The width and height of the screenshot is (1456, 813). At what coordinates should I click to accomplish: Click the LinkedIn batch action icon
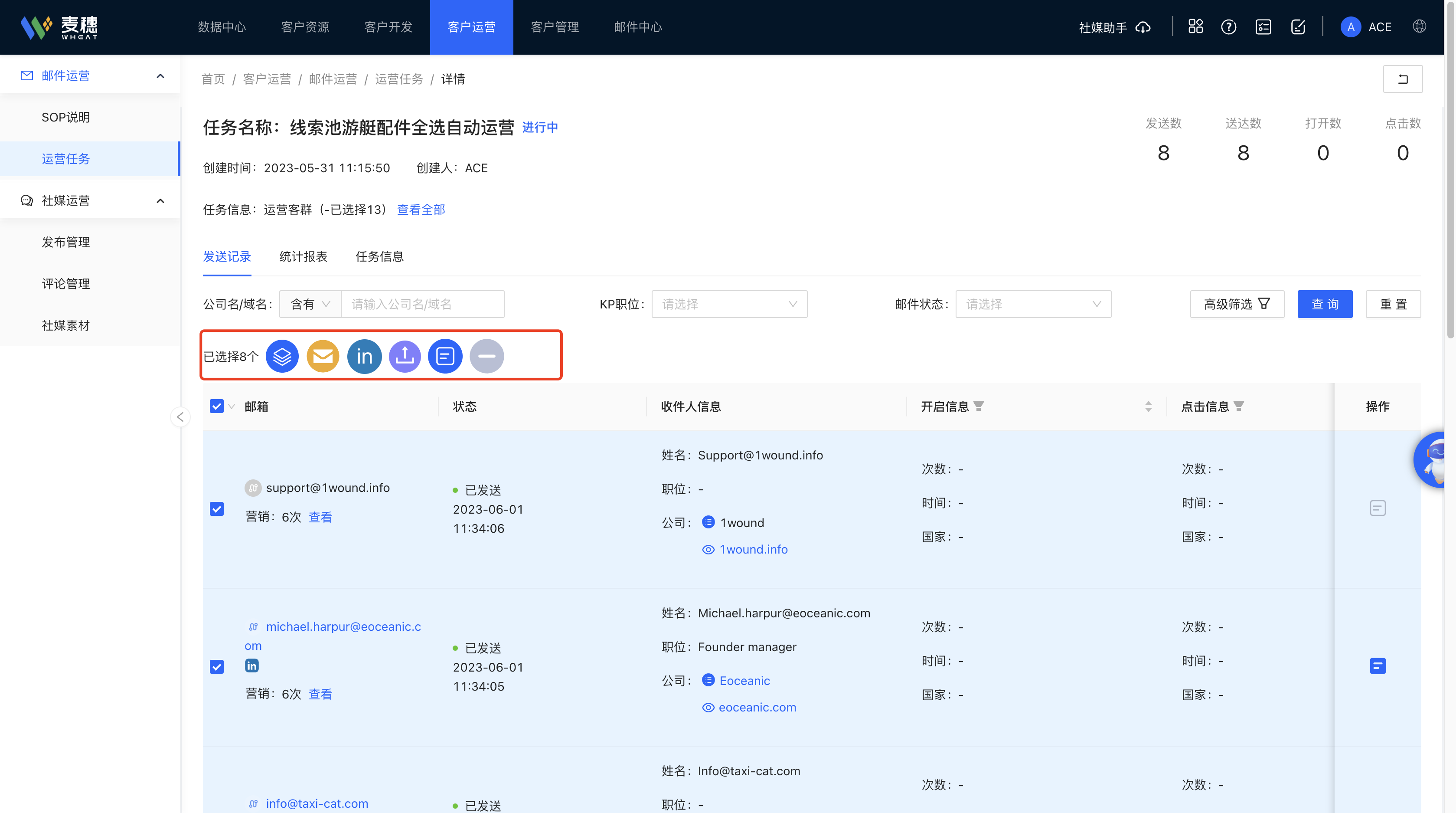point(364,356)
